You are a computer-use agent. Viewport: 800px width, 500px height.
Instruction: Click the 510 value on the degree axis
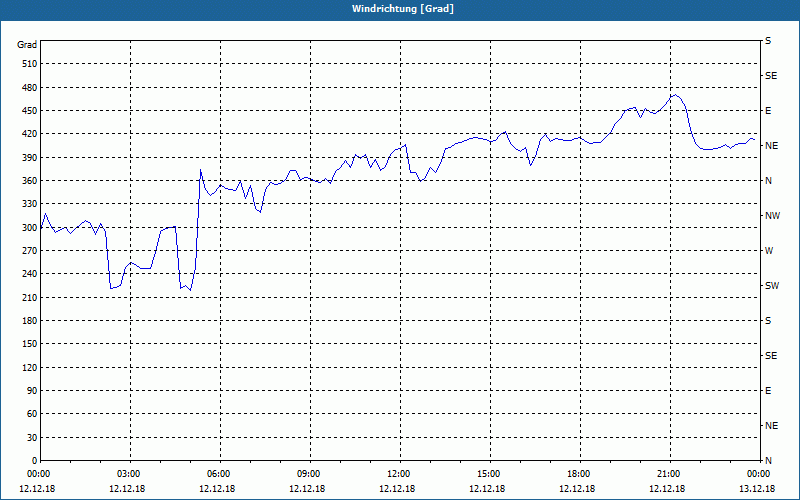(x=30, y=64)
